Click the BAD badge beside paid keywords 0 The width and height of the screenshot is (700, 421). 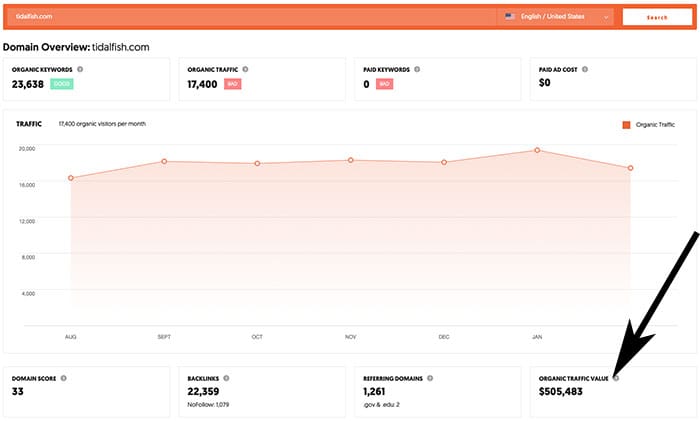coord(384,84)
